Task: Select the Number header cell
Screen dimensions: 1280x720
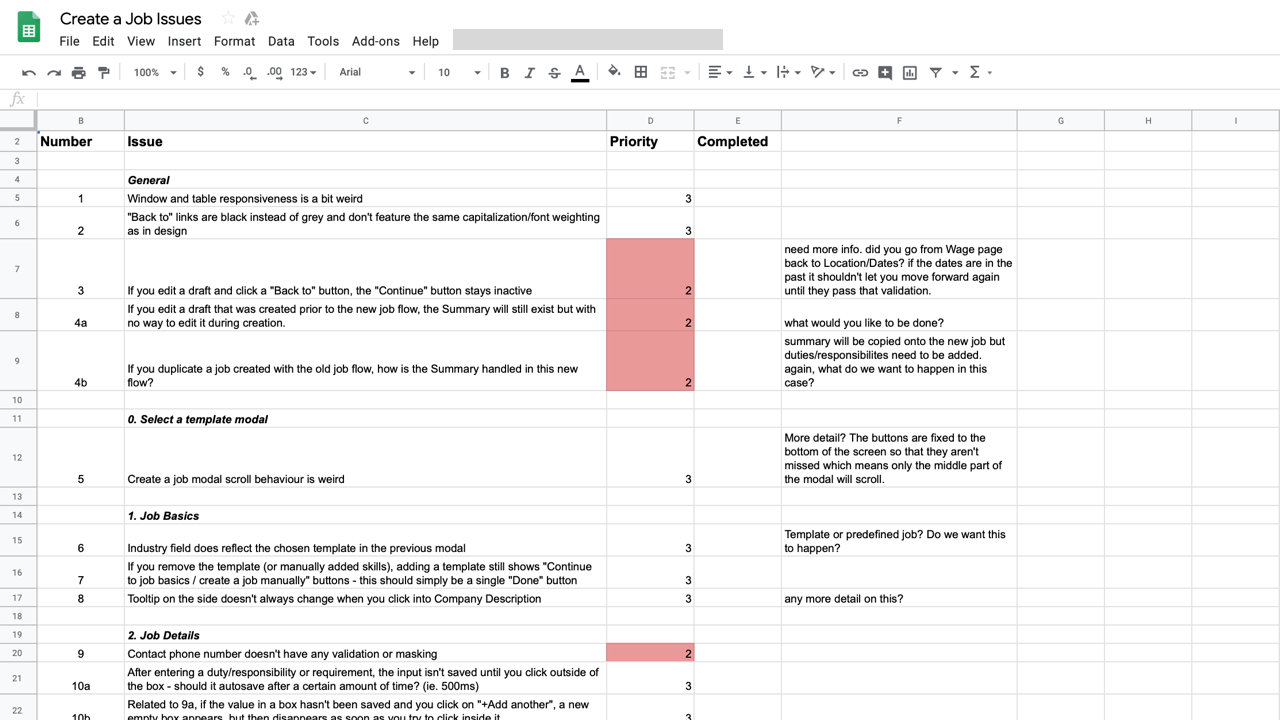Action: (81, 141)
